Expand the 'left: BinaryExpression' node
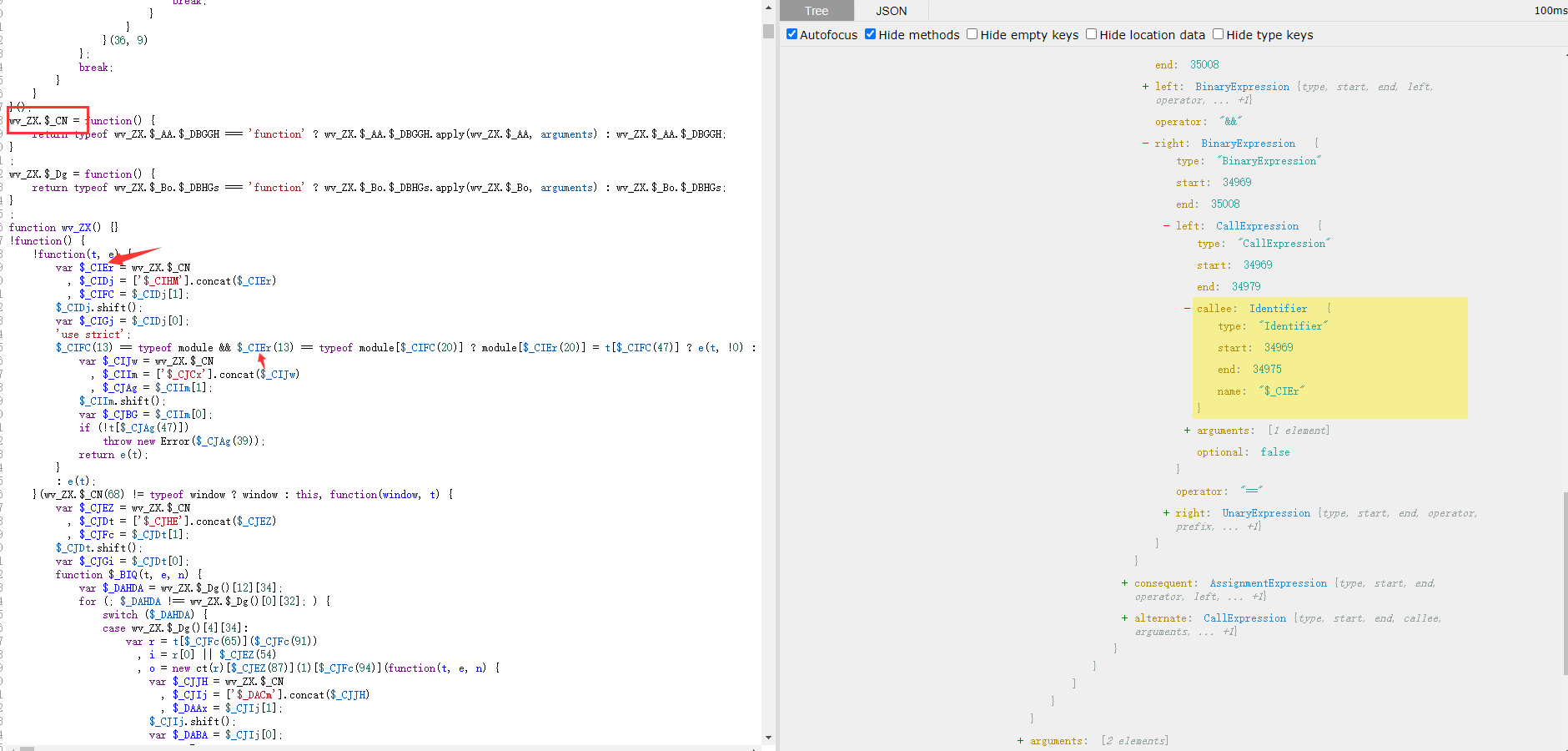 click(x=1145, y=87)
